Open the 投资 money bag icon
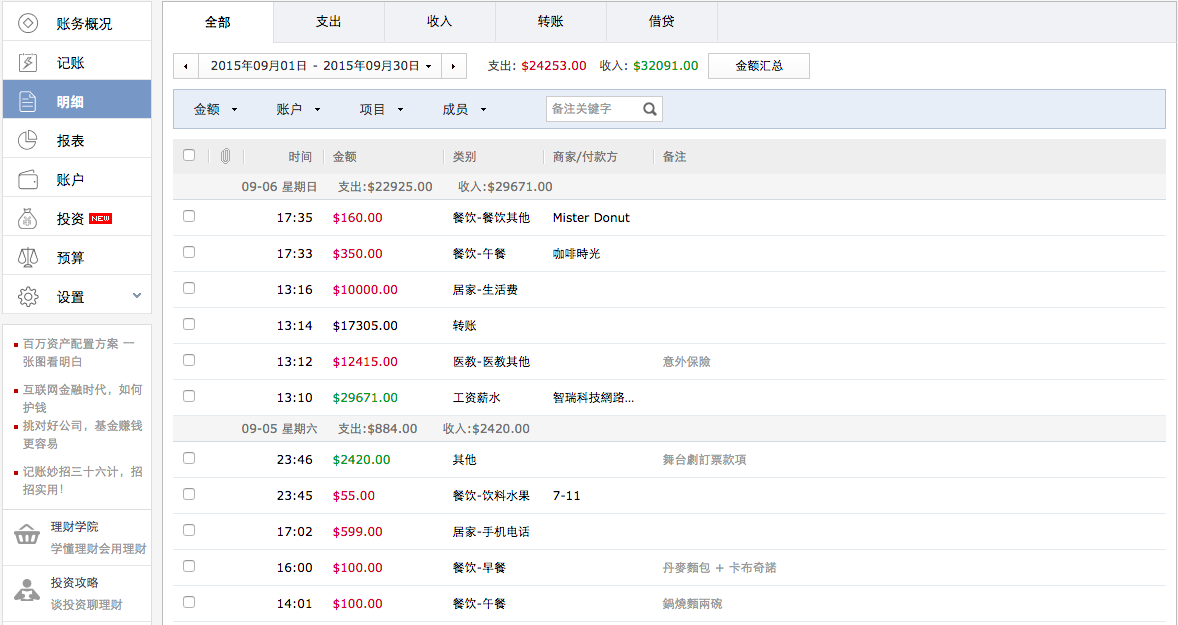 tap(28, 218)
